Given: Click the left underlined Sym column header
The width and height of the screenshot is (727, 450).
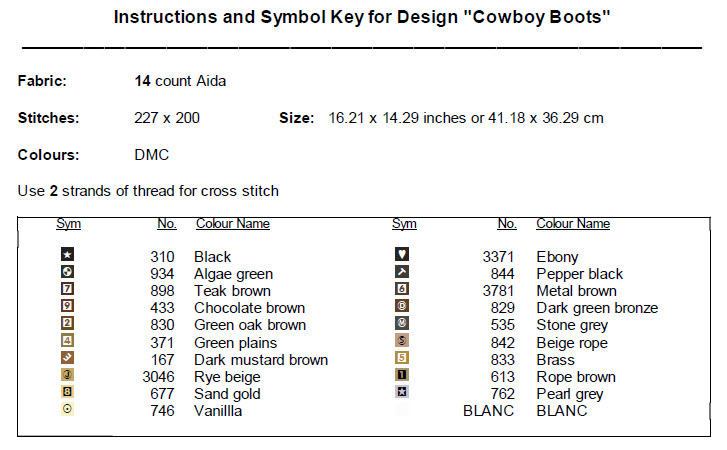Looking at the screenshot, I should (68, 224).
